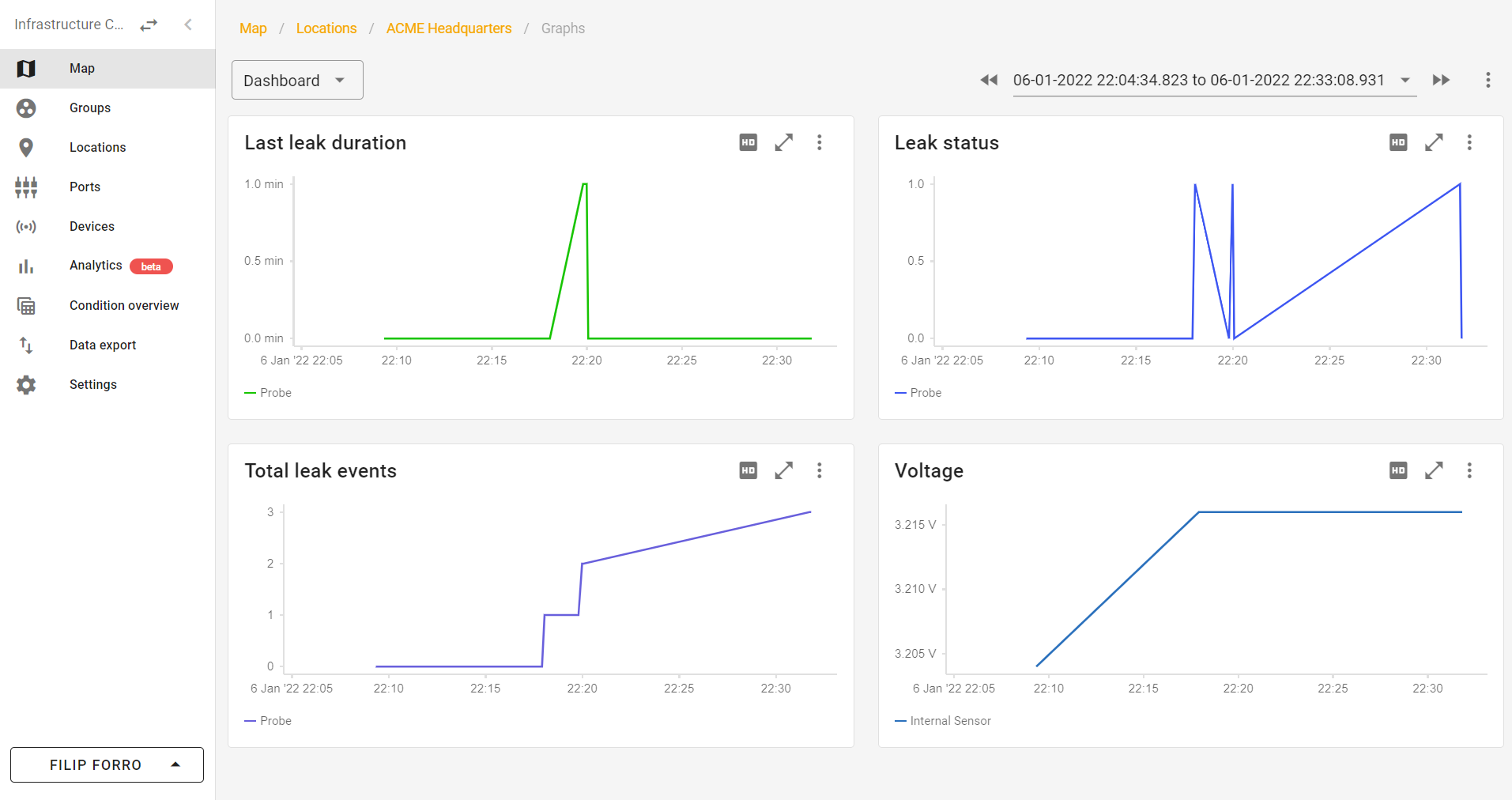The width and height of the screenshot is (1512, 800).
Task: Expand the Leak status graph fullscreen
Action: pyautogui.click(x=1433, y=142)
